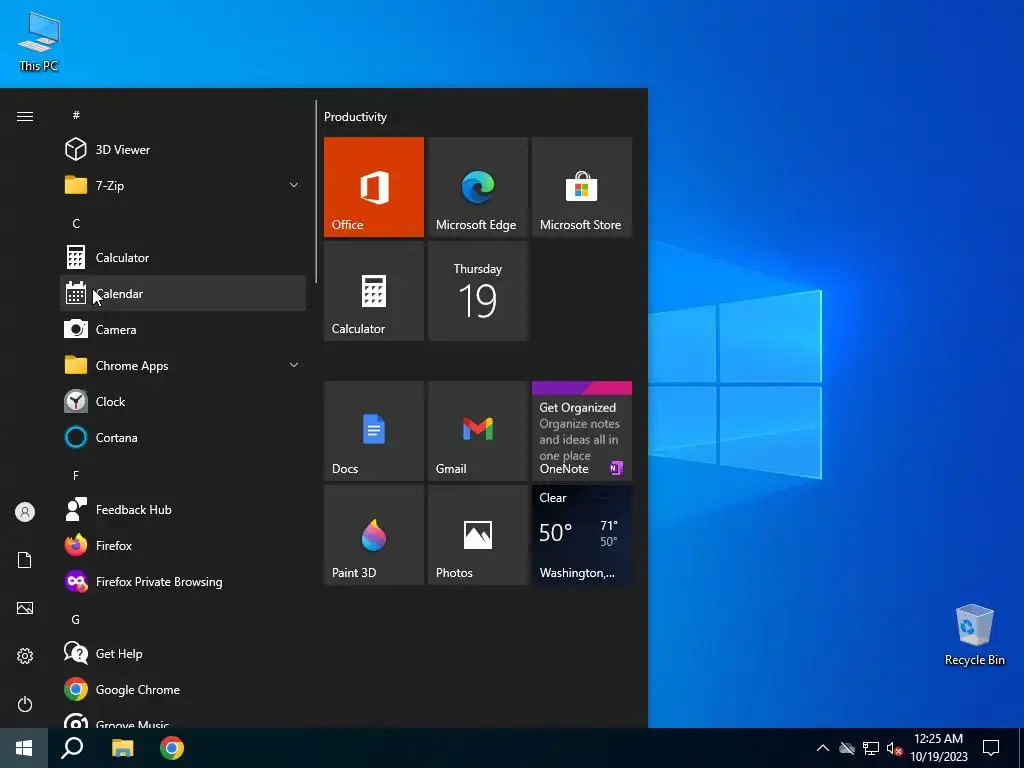
Task: Open Pictures from the Start sidebar
Action: [x=25, y=608]
